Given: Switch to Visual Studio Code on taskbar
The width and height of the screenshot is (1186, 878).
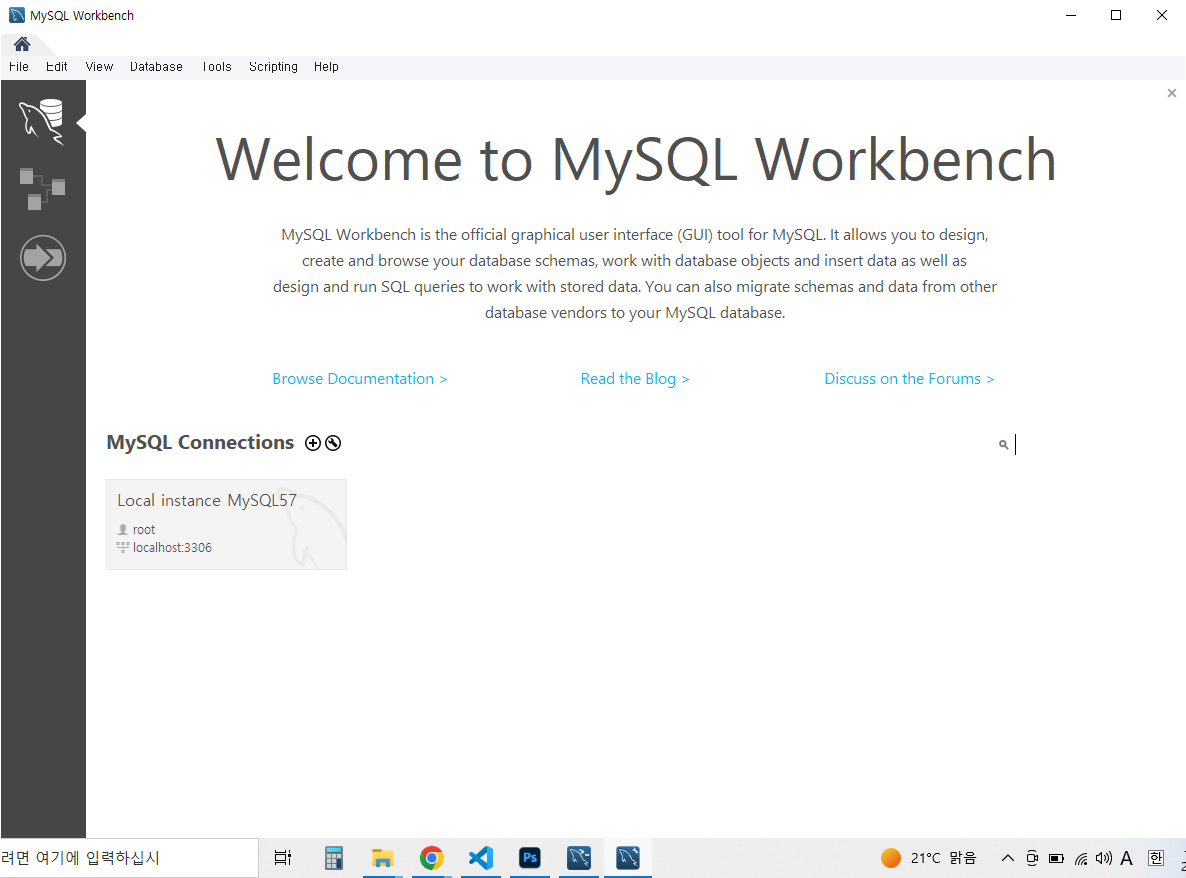Looking at the screenshot, I should [x=481, y=858].
